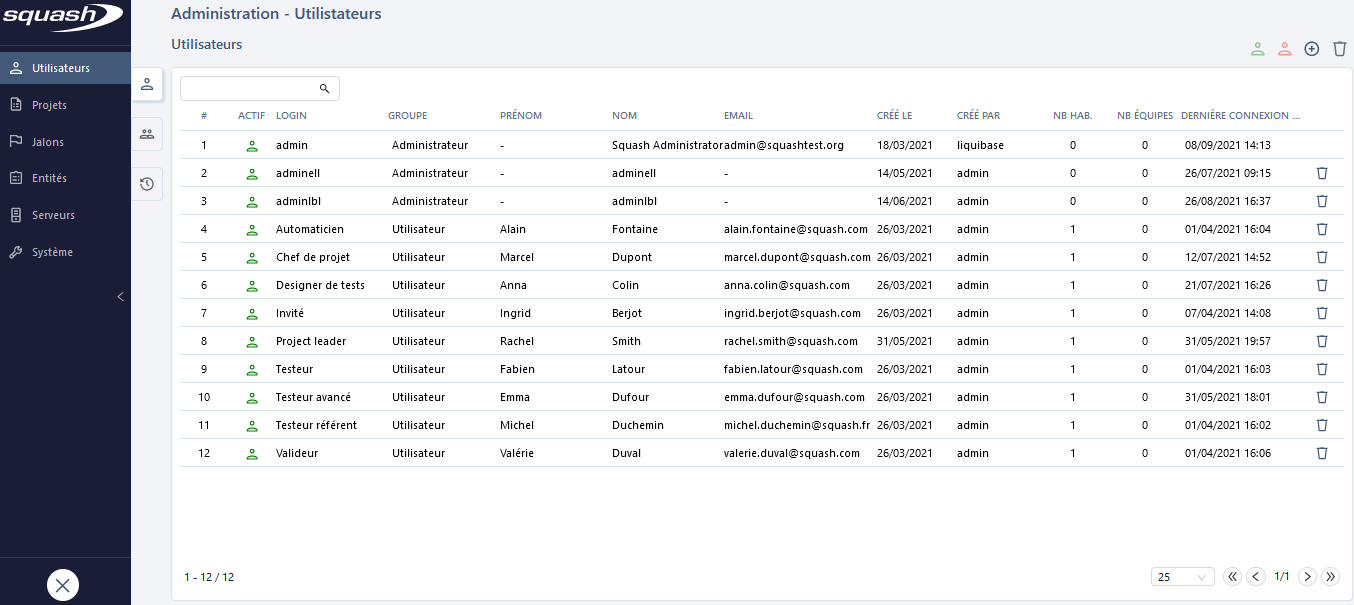Go to the next page of users
Screen dimensions: 1354x605
click(1307, 576)
